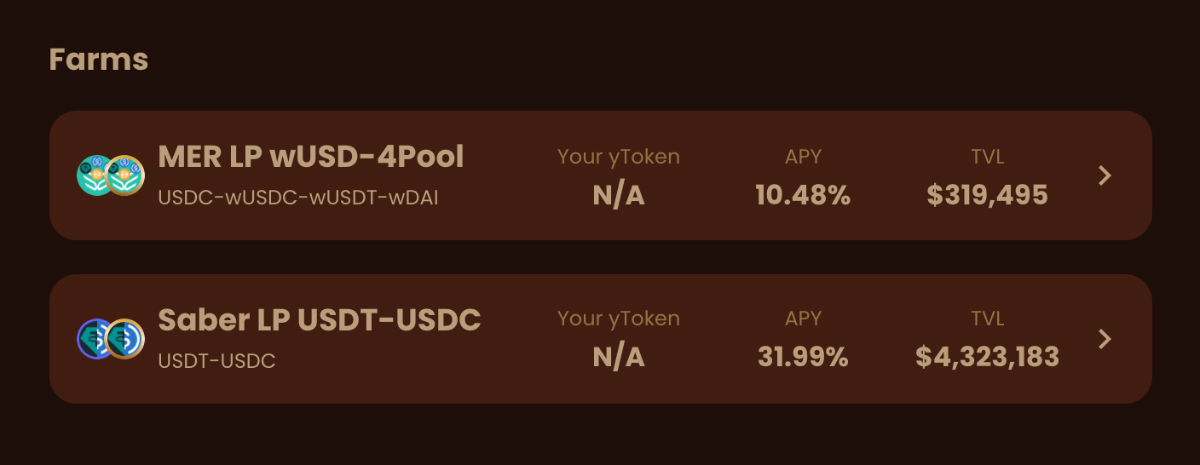
Task: Expand the MER LP wUSD-4Pool farm chevron
Action: pos(1104,176)
